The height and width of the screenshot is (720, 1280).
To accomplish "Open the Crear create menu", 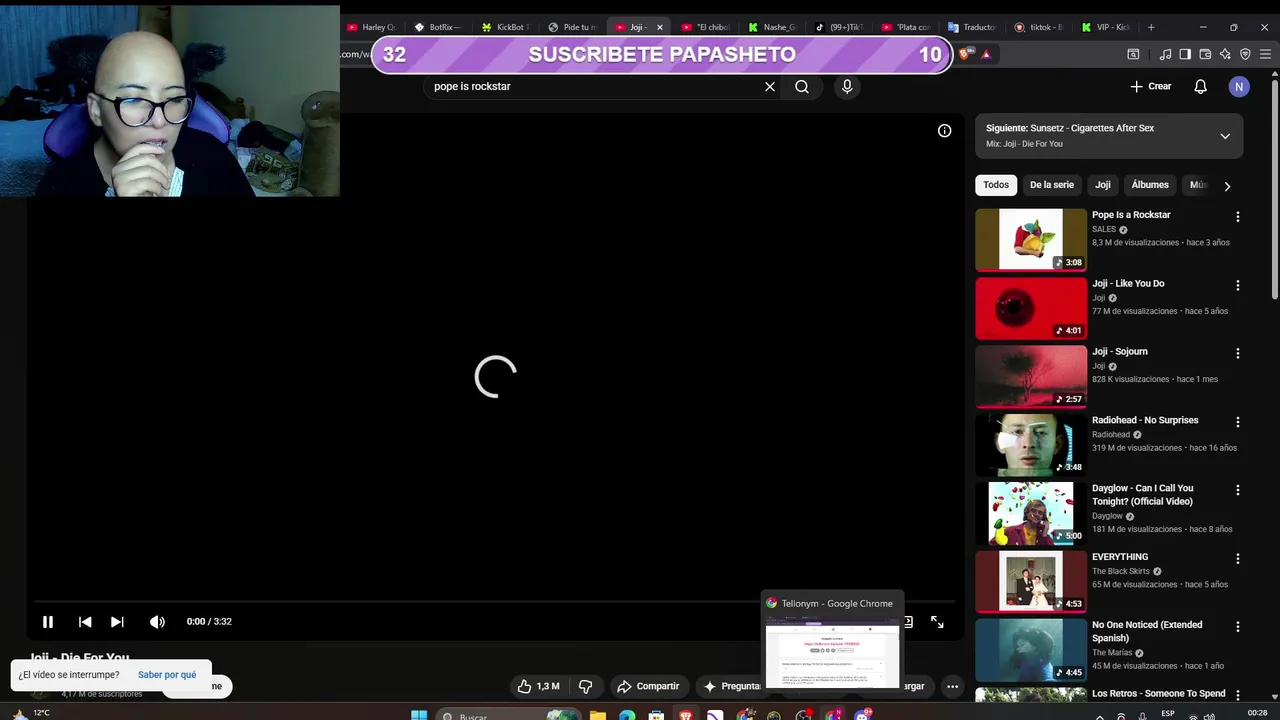I will 1150,87.
